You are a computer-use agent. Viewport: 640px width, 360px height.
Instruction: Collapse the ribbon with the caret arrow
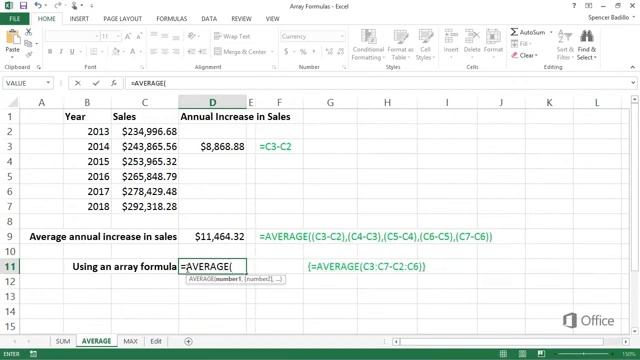click(633, 67)
